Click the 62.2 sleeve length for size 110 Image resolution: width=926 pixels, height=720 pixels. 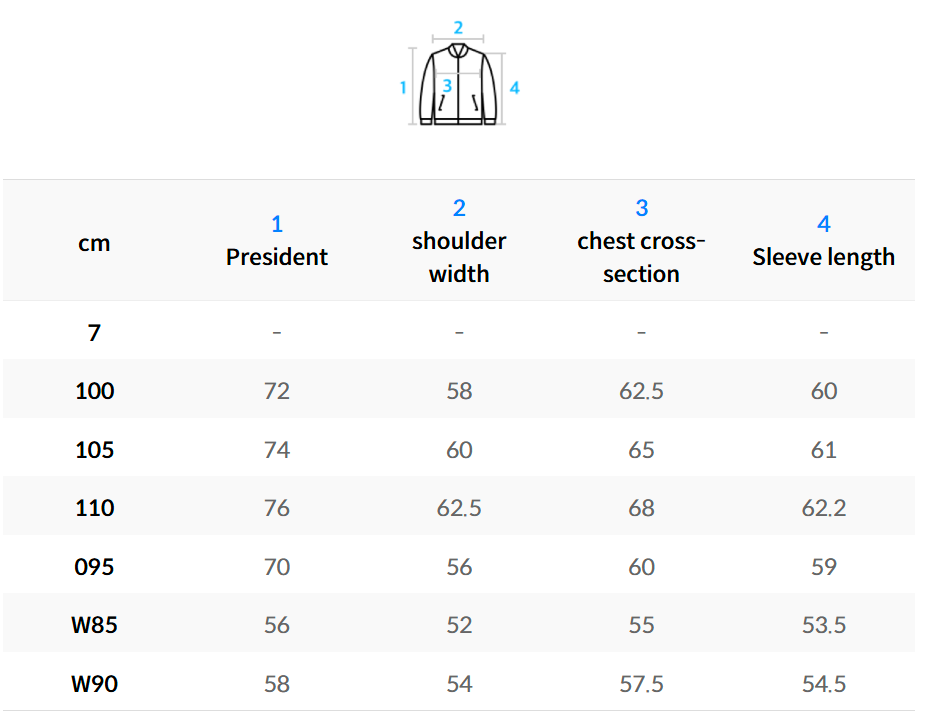click(823, 508)
